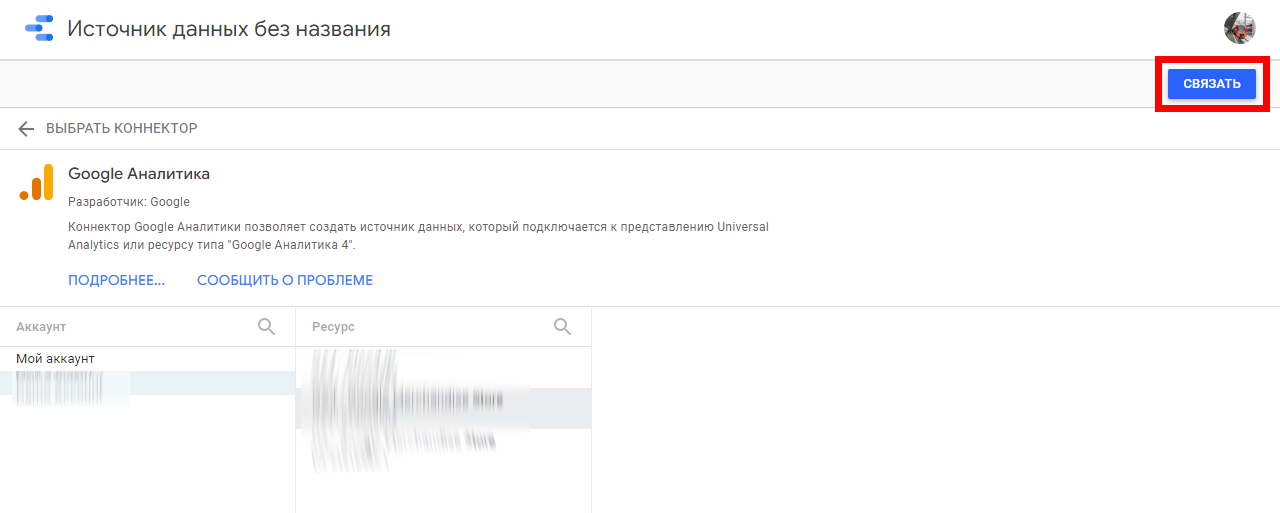Open the ПОДРОБНЕЕ... link

pos(116,280)
